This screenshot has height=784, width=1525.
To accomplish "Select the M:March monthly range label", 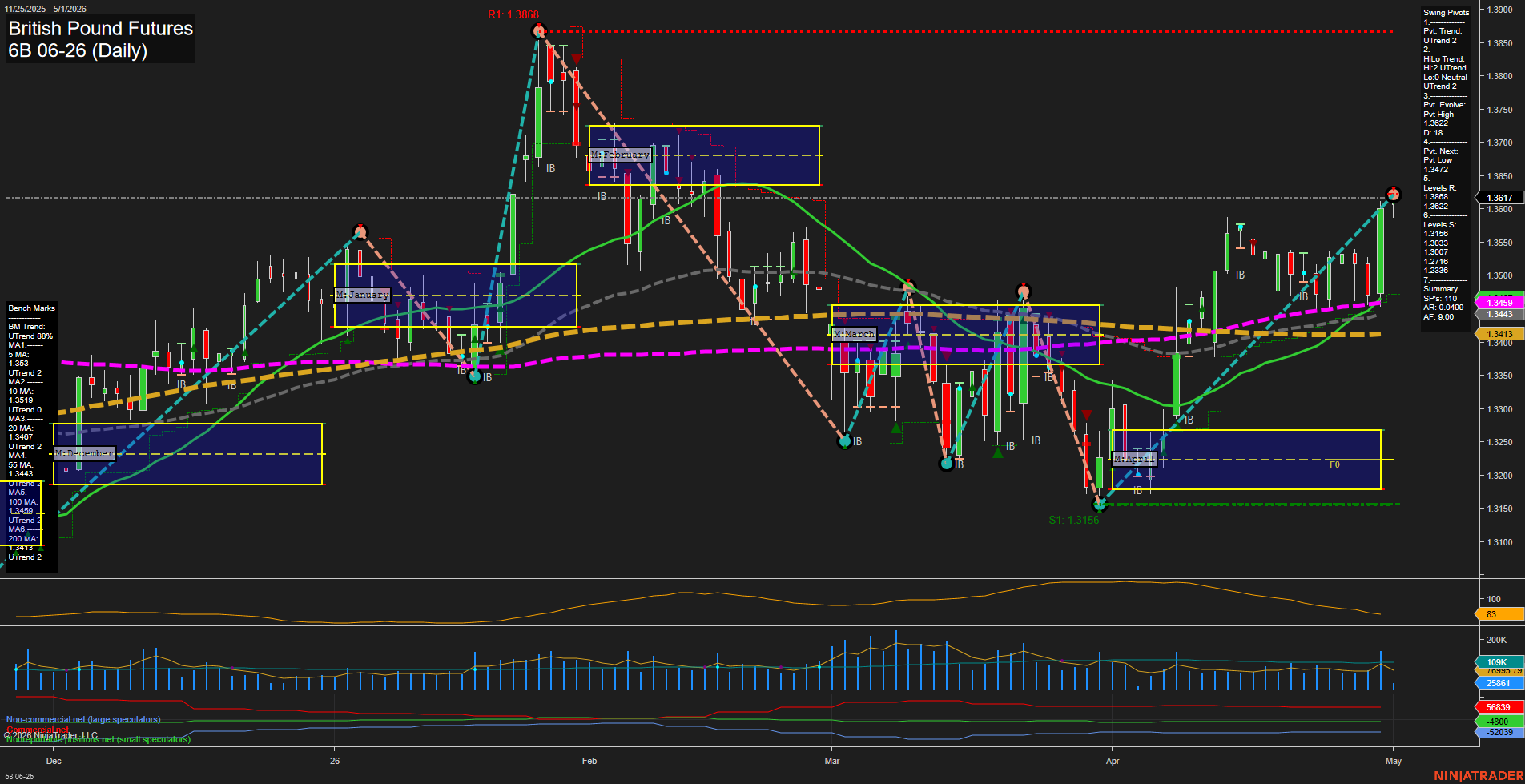I will (854, 334).
